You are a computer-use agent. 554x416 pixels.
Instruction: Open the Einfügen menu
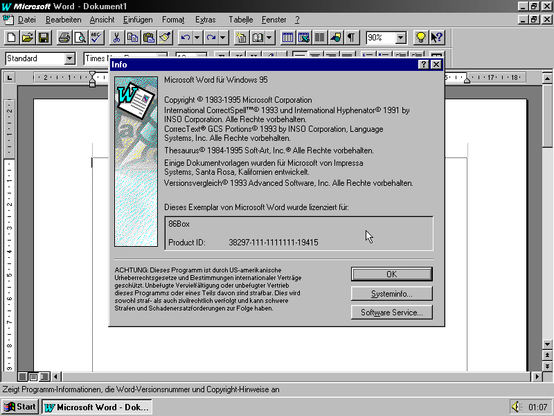pos(138,20)
